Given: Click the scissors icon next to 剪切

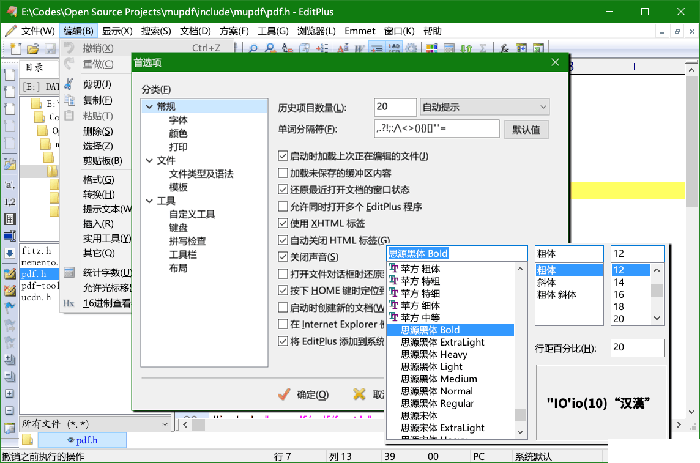Looking at the screenshot, I should [69, 83].
